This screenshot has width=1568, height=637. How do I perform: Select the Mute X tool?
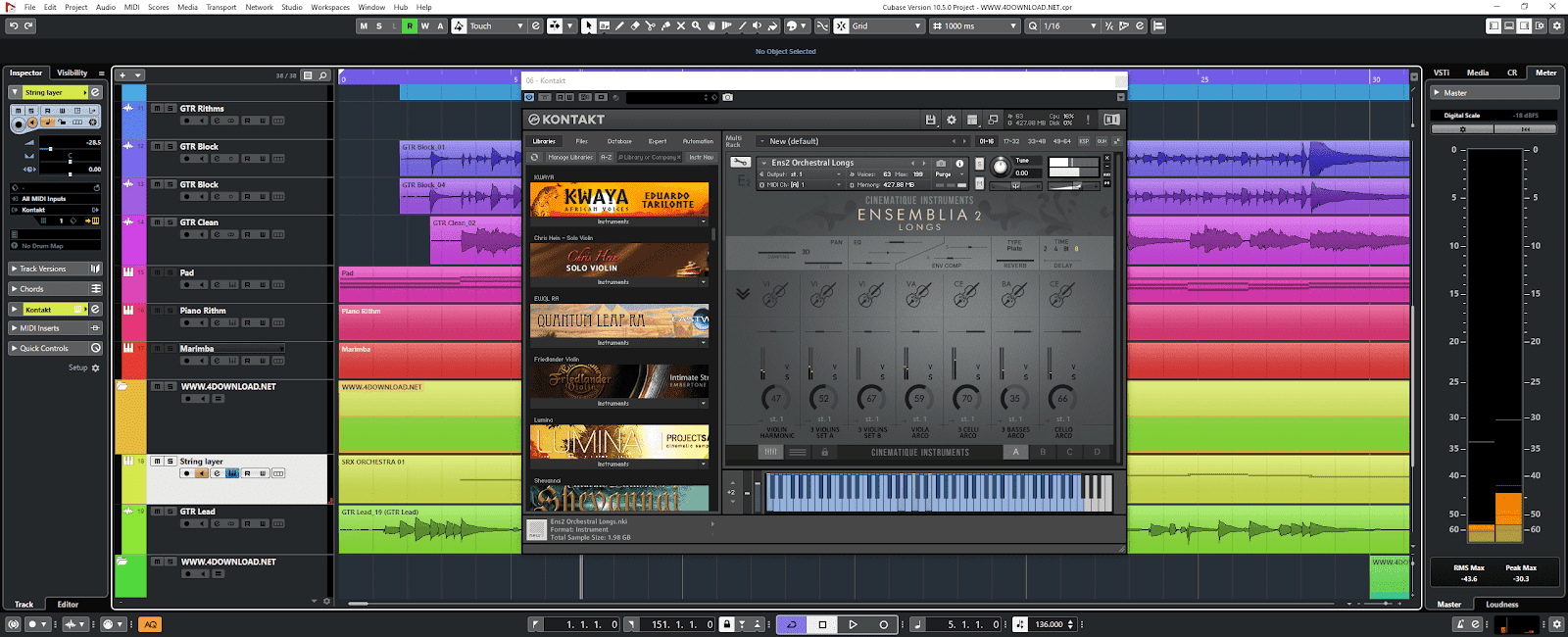(x=681, y=25)
